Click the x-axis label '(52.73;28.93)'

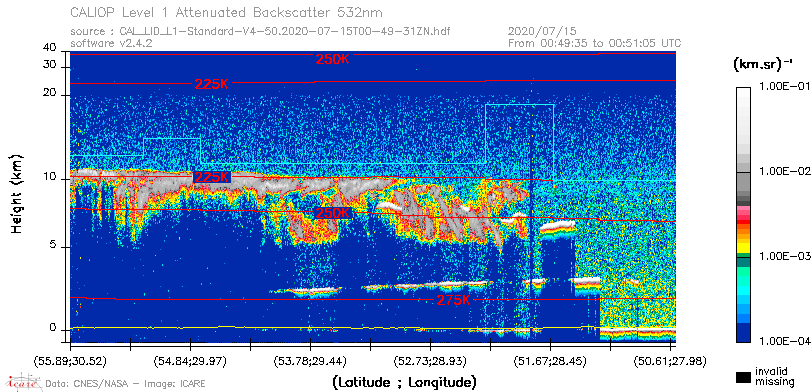pos(430,361)
